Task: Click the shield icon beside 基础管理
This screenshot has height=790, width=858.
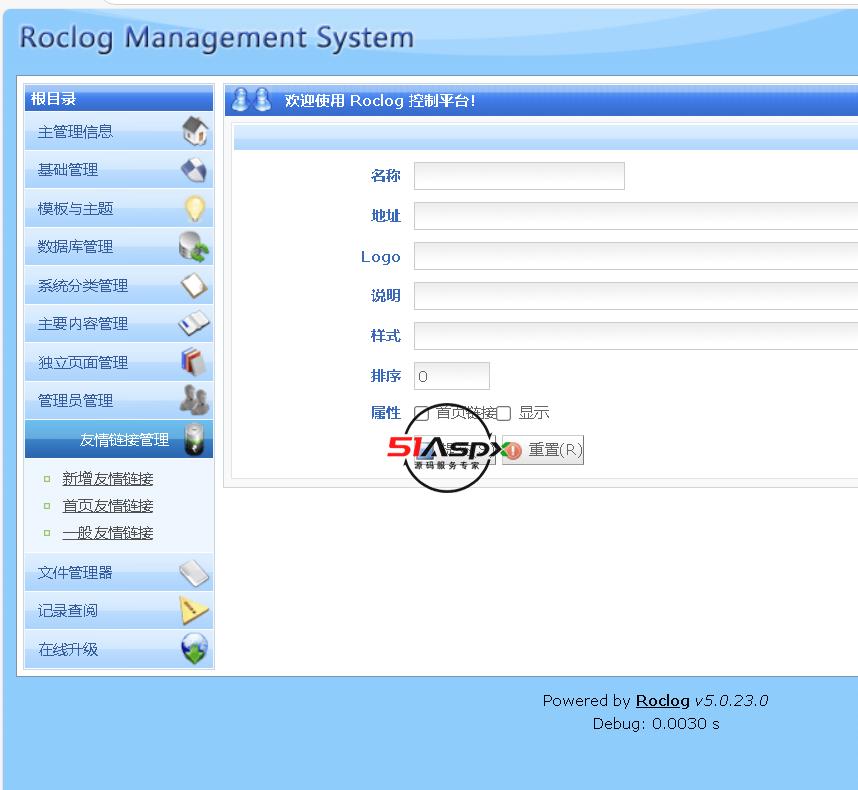Action: 194,170
